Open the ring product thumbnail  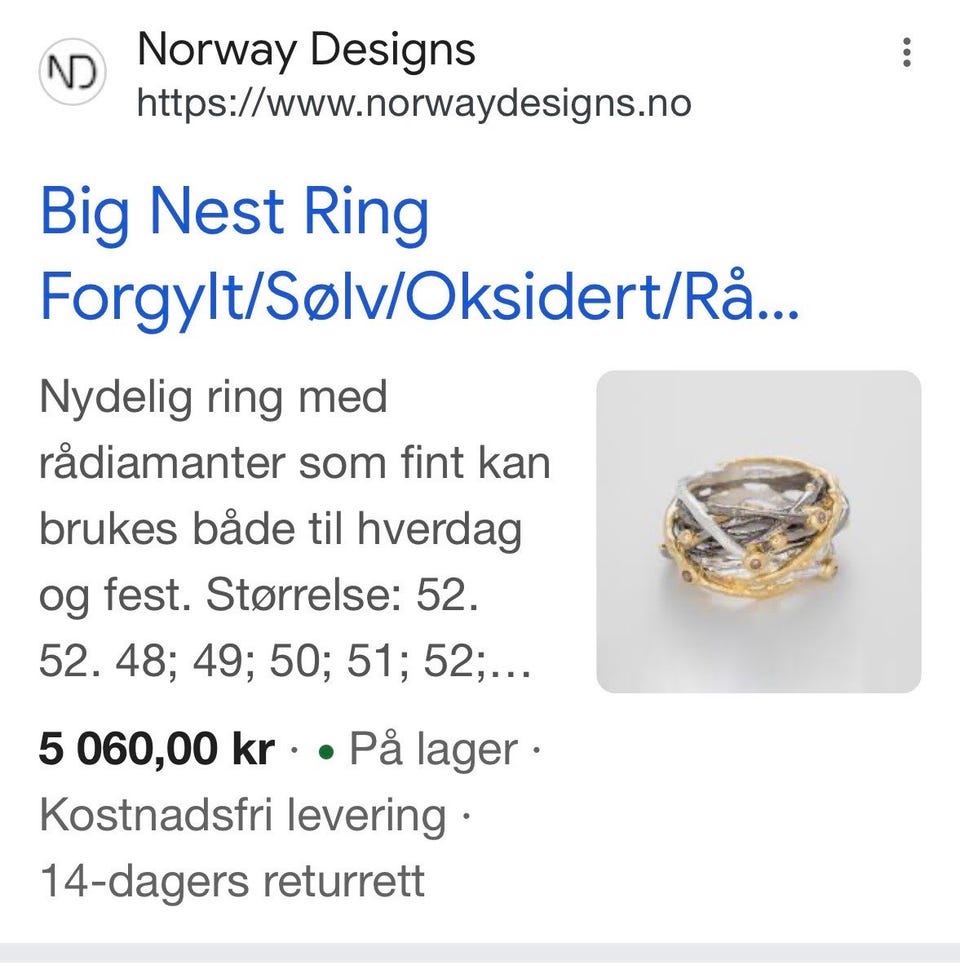[758, 531]
